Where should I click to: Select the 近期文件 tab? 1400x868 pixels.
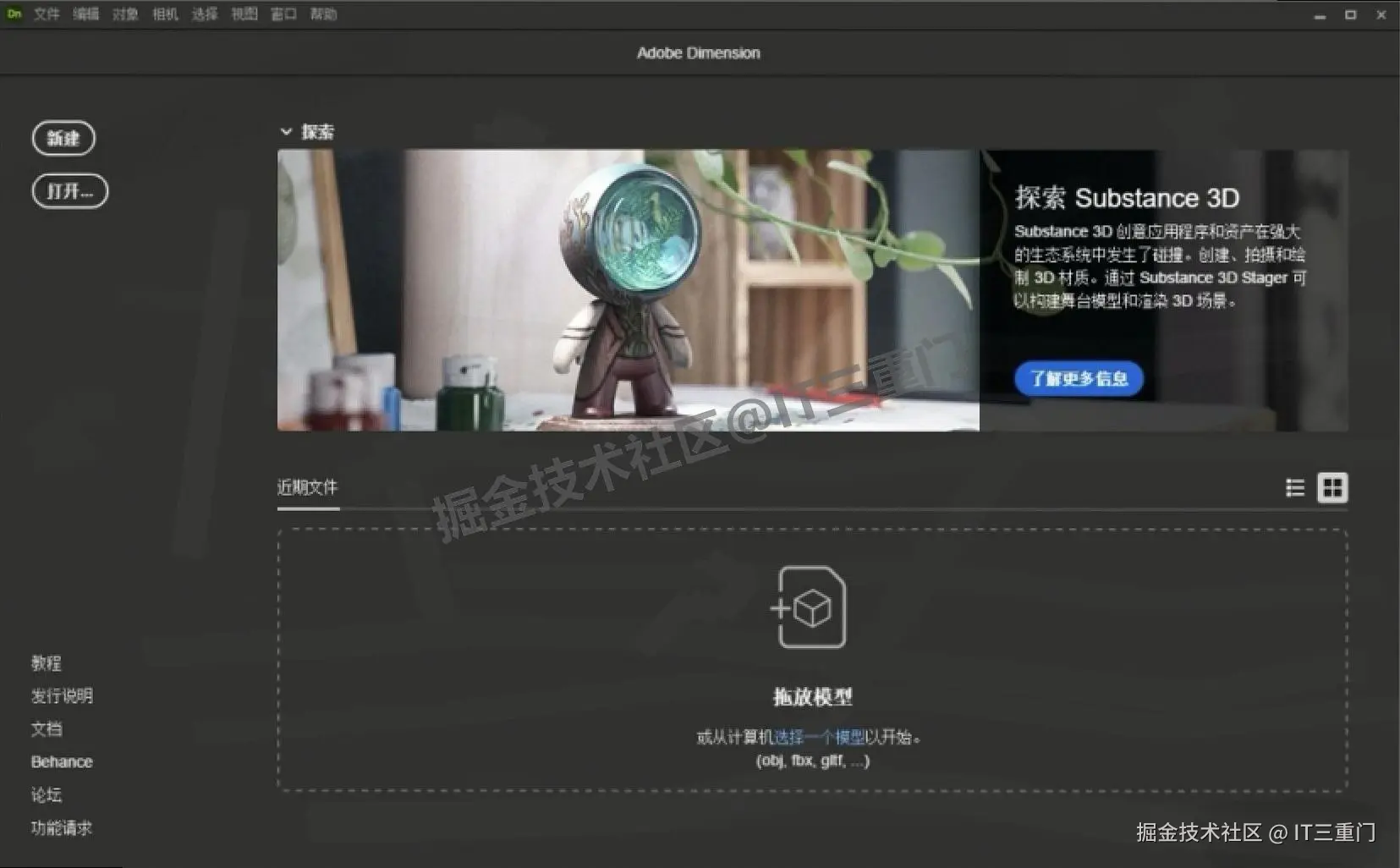pyautogui.click(x=307, y=487)
